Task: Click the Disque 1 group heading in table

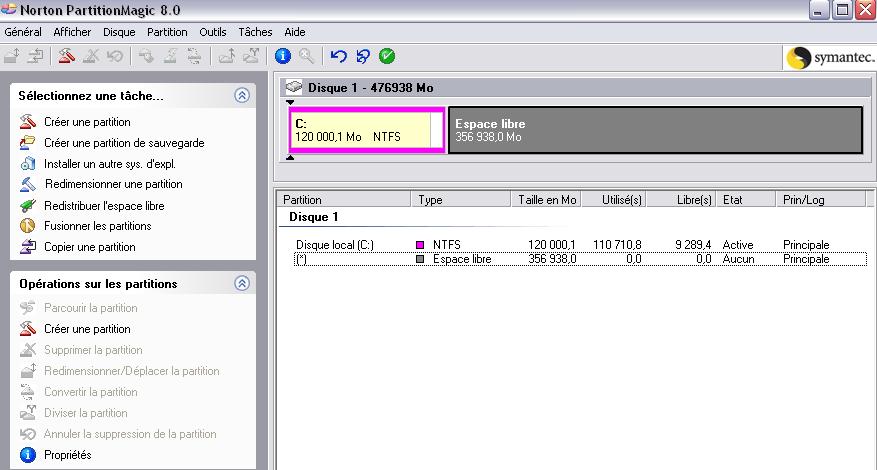Action: click(313, 217)
